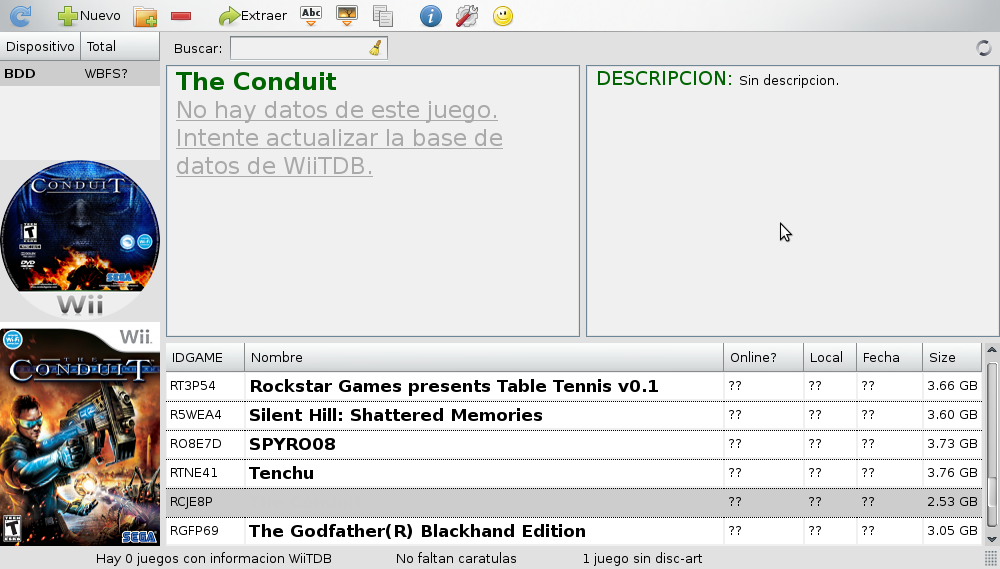Image resolution: width=1000 pixels, height=569 pixels.
Task: Open the cover image download dropdown icon
Action: [347, 16]
